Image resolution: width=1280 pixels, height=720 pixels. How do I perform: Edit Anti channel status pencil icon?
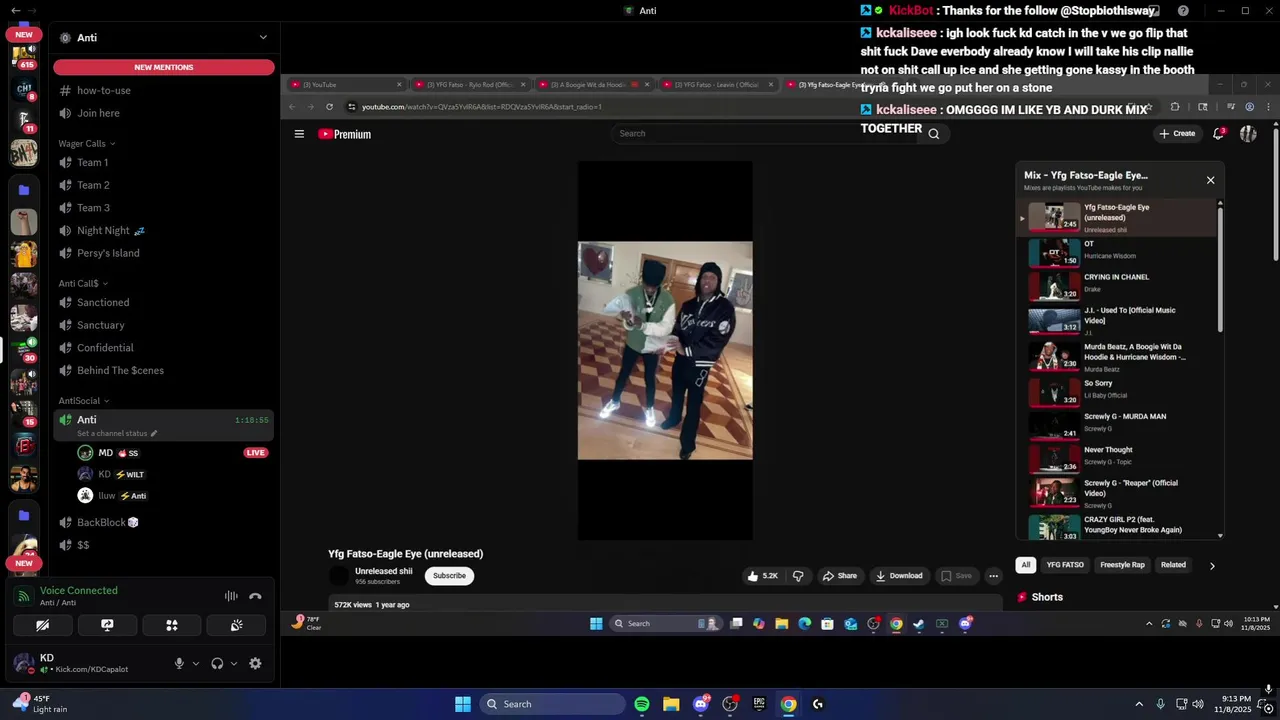[153, 434]
